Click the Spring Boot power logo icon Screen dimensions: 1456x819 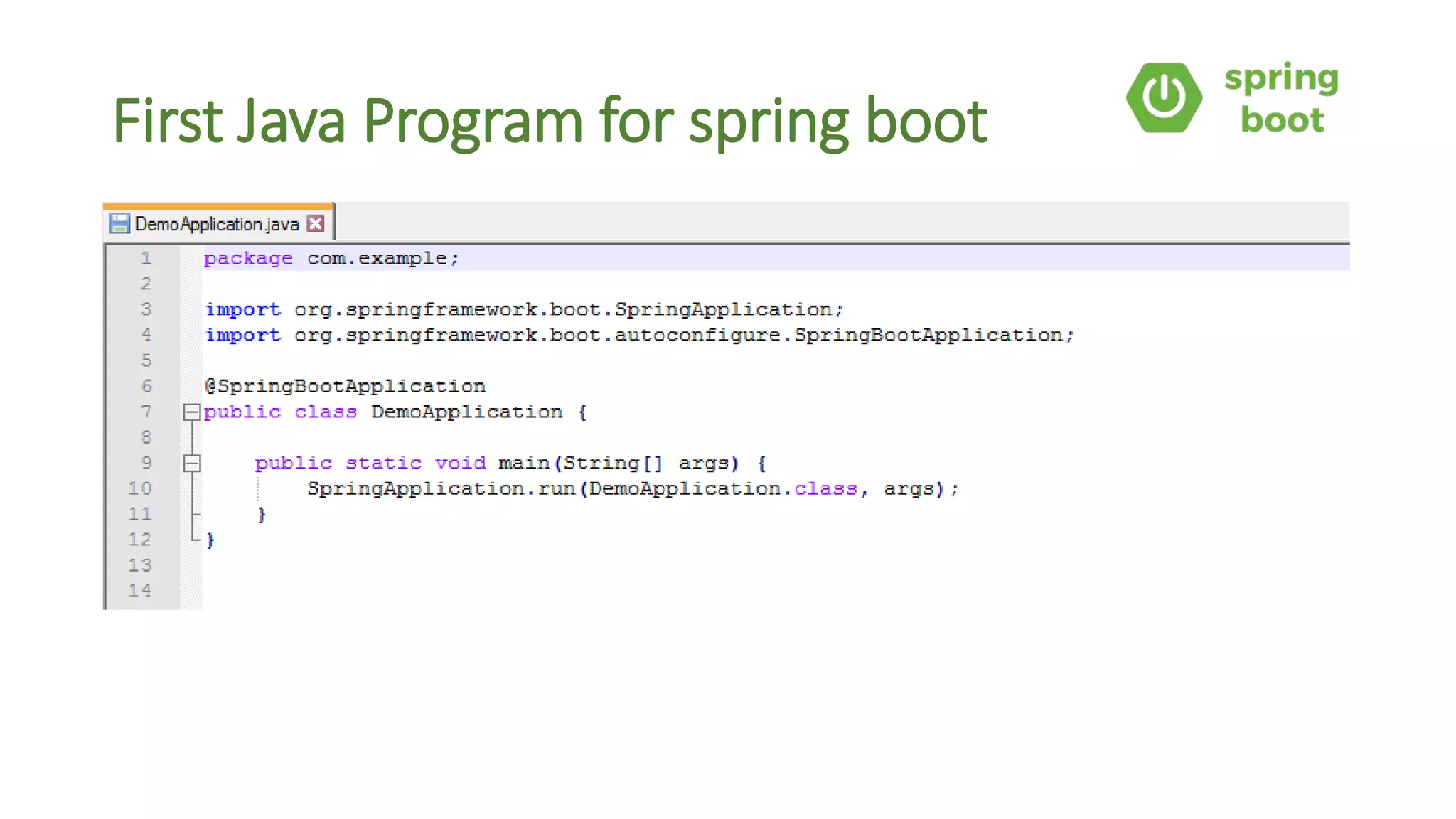1164,97
